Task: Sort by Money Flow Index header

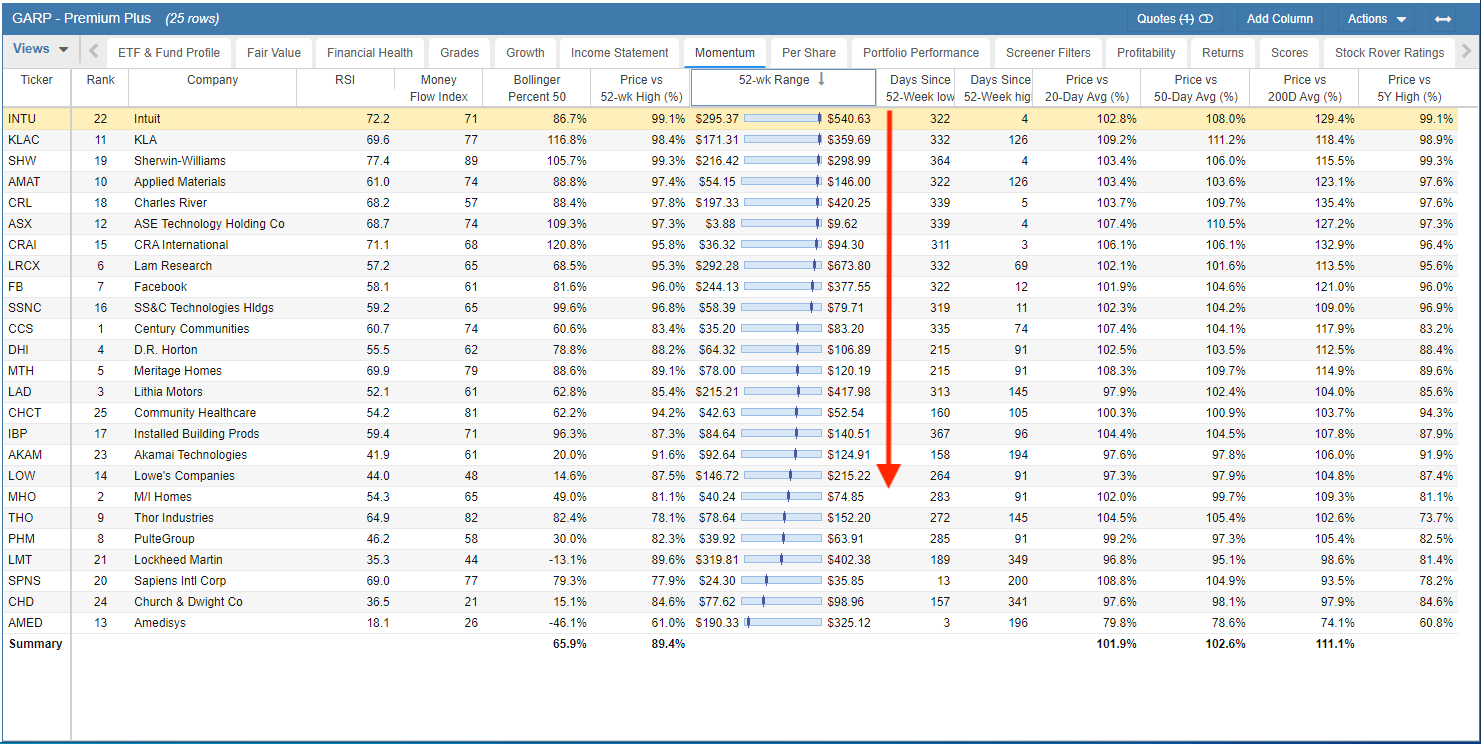Action: coord(438,87)
